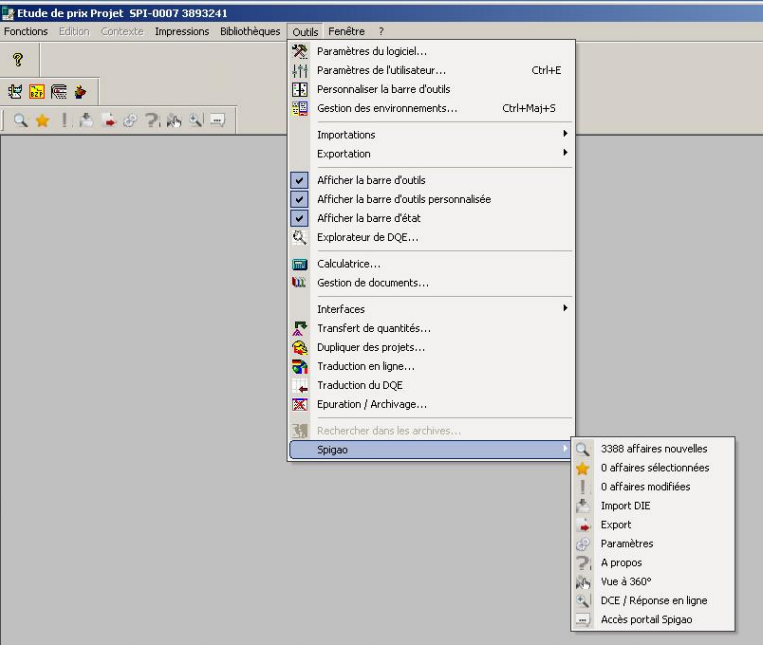
Task: Click the tree structure toolbar icon
Action: click(15, 91)
